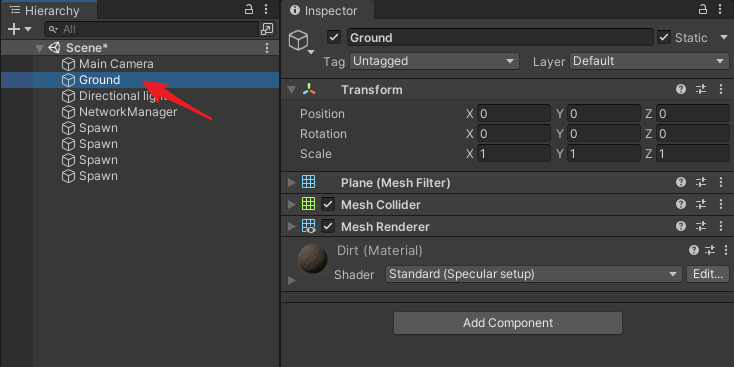Edit the Ground name field
The width and height of the screenshot is (734, 367).
(x=500, y=37)
